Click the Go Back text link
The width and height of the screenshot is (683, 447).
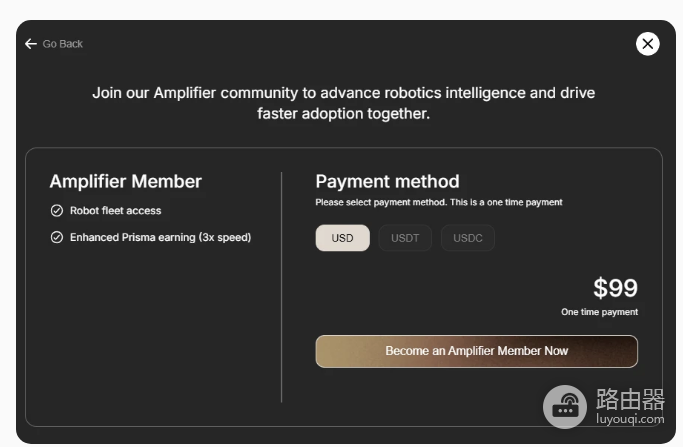coord(62,44)
